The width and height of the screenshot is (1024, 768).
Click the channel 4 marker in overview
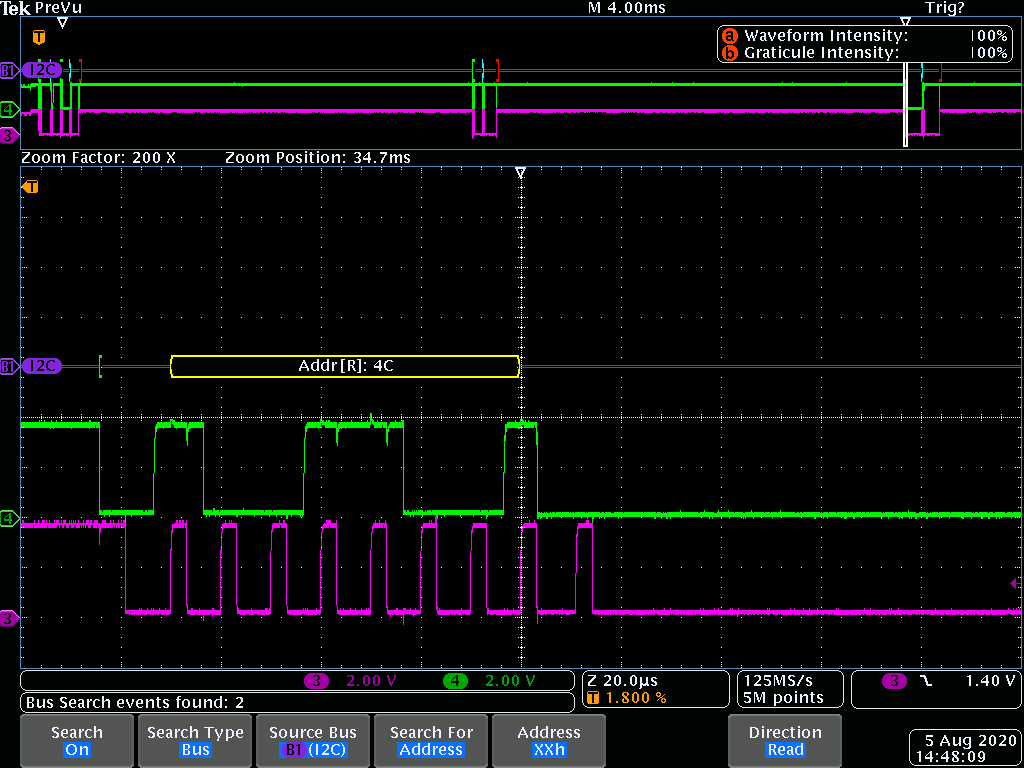pos(8,109)
